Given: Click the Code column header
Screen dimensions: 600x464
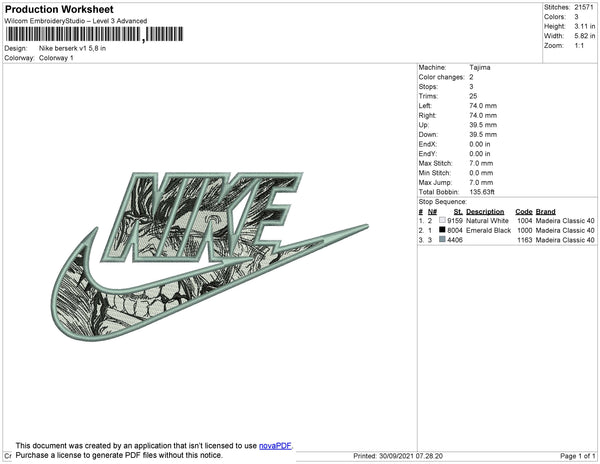Looking at the screenshot, I should (523, 212).
